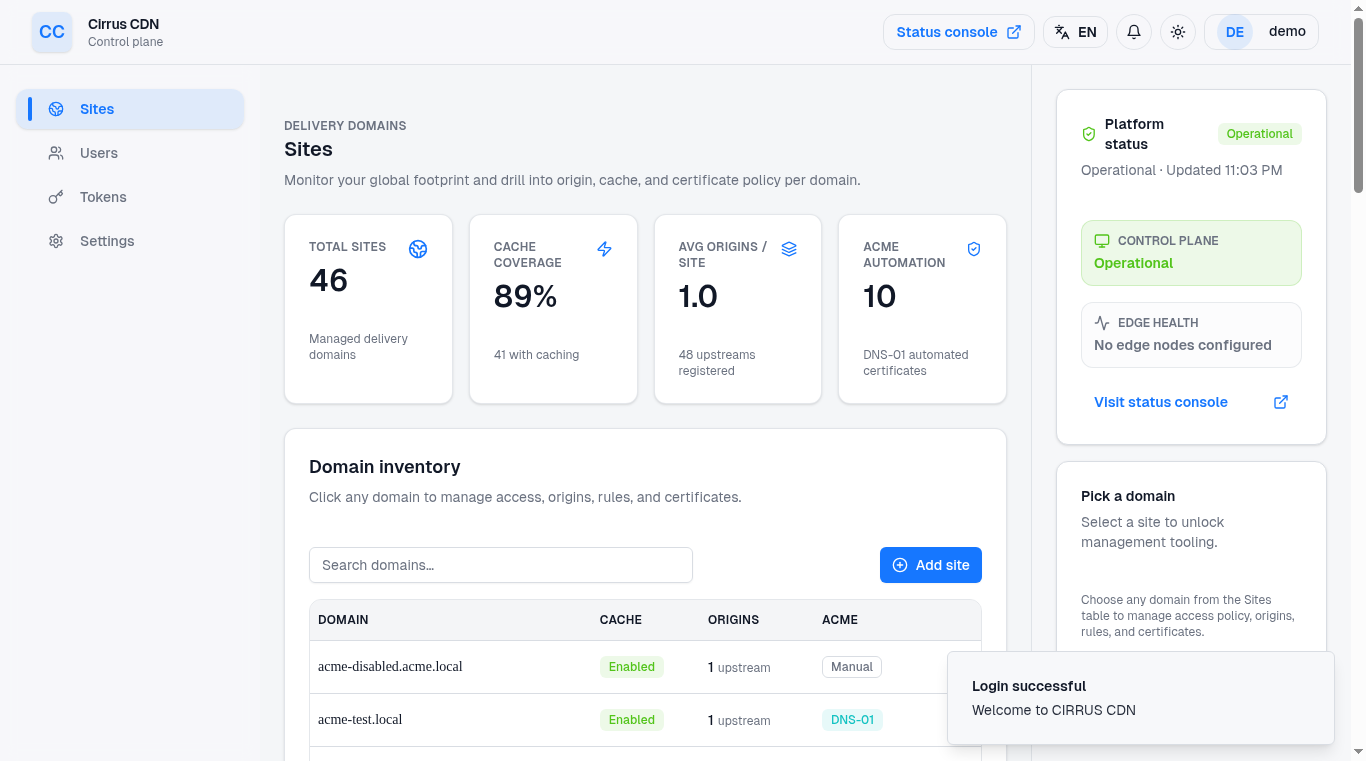Select Tokens in the left navigation
Viewport: 1366px width, 761px height.
pyautogui.click(x=103, y=197)
